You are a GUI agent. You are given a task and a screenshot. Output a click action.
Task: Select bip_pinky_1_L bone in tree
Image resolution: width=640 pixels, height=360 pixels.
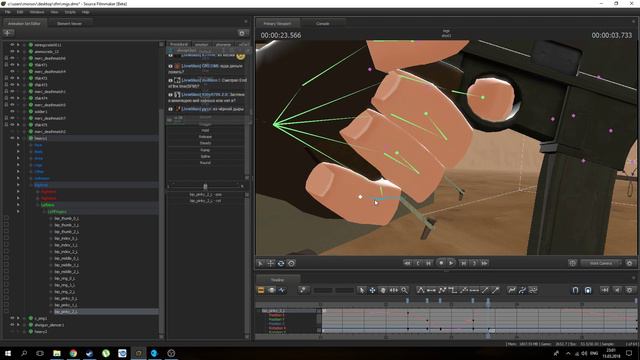click(x=66, y=305)
